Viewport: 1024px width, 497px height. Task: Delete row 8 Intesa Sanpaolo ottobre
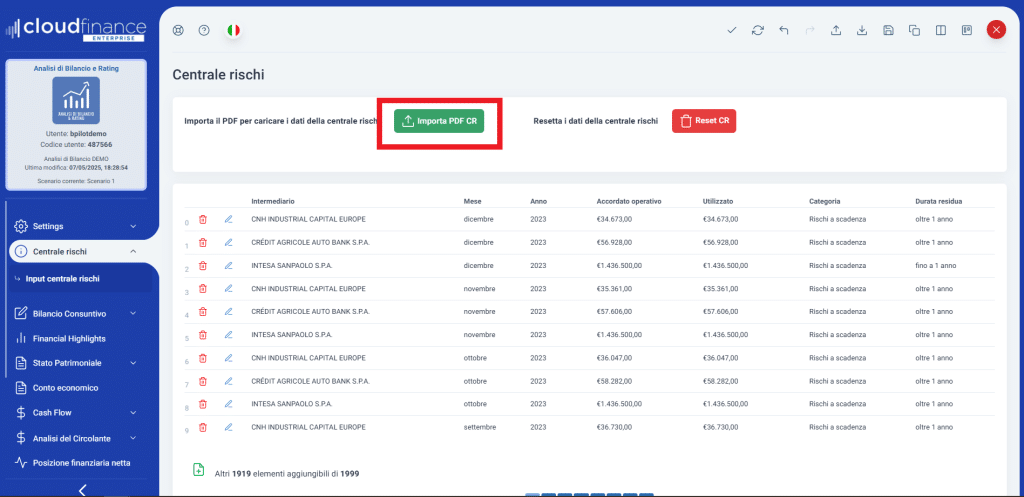pos(202,404)
